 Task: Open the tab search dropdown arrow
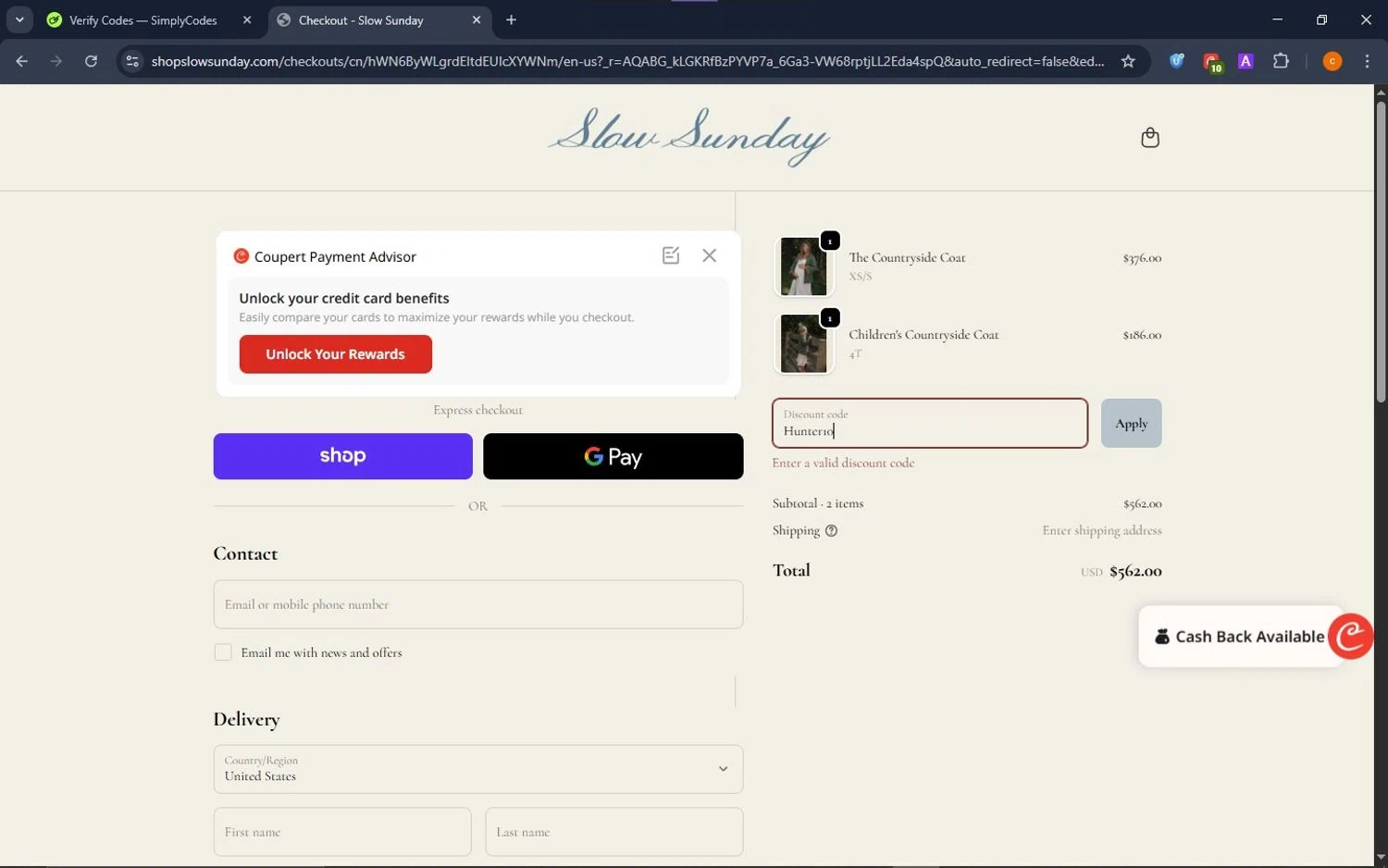point(19,19)
